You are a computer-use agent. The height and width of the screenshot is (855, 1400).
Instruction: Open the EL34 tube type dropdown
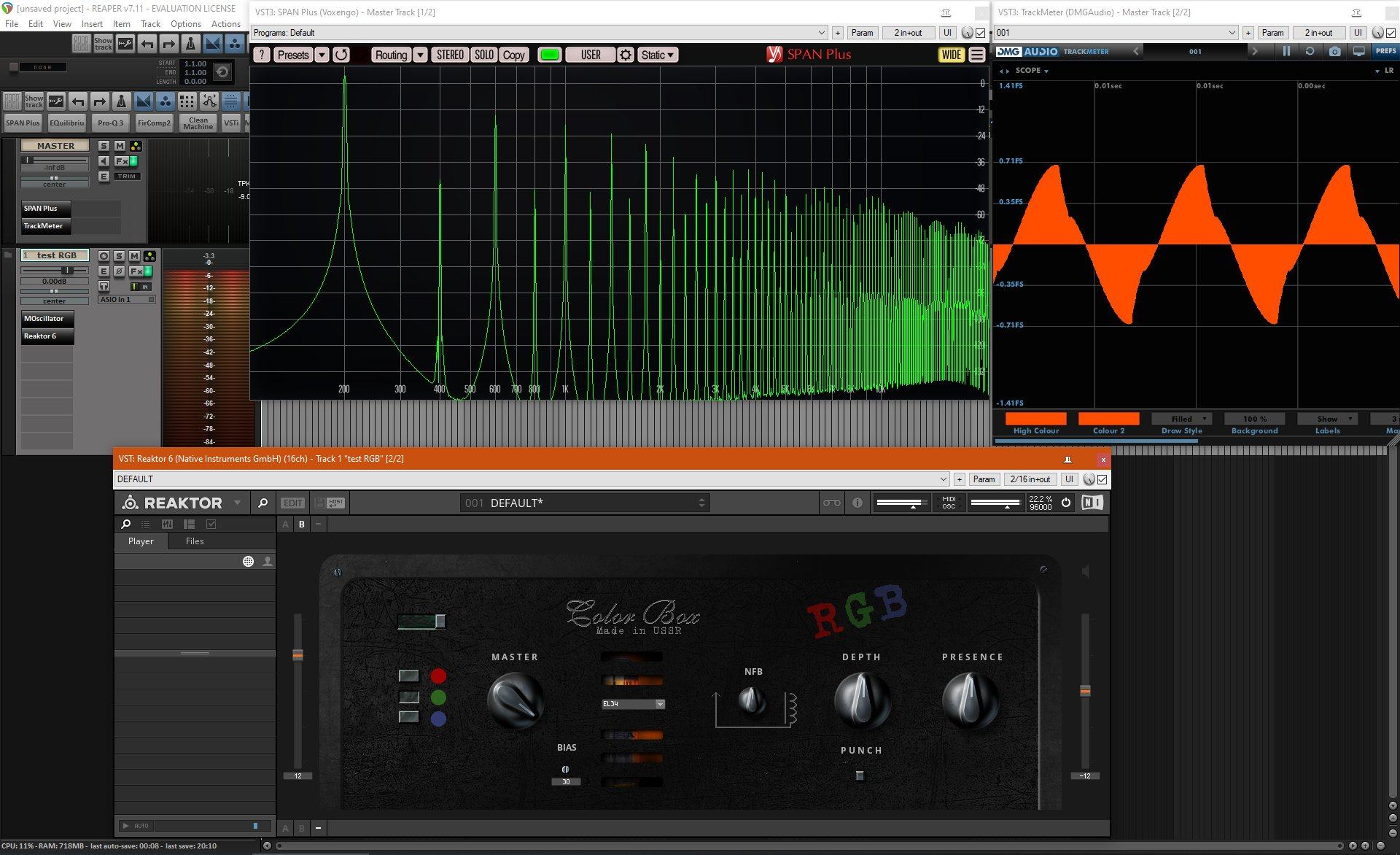tap(659, 704)
